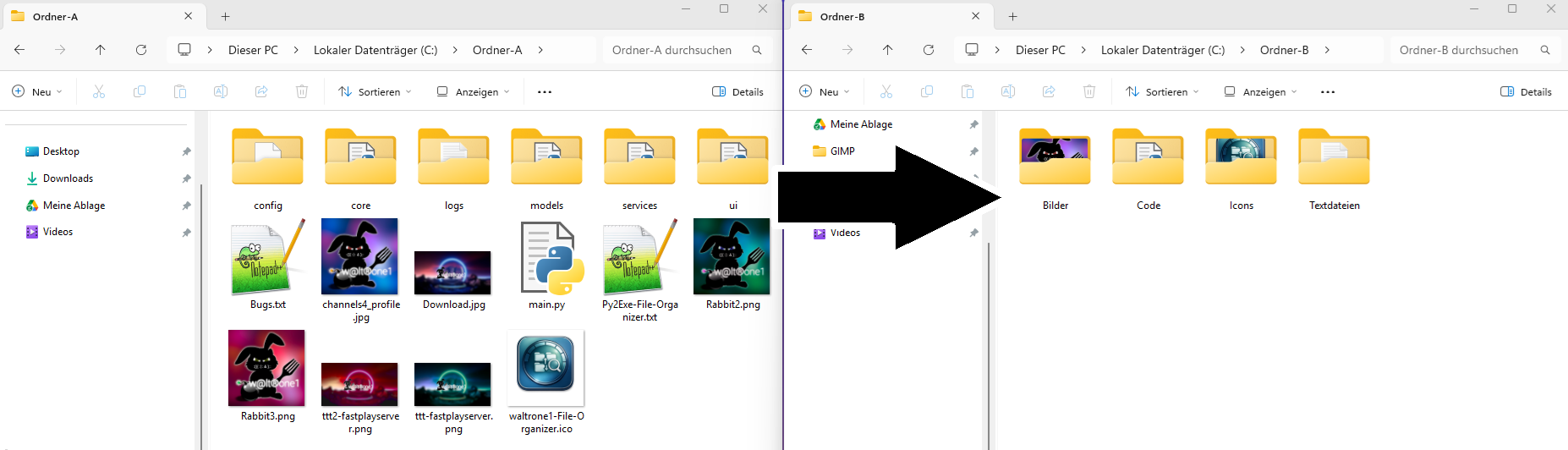Expand the Anzeigen dropdown in Ordner-B
1568x450 pixels.
(x=1260, y=91)
